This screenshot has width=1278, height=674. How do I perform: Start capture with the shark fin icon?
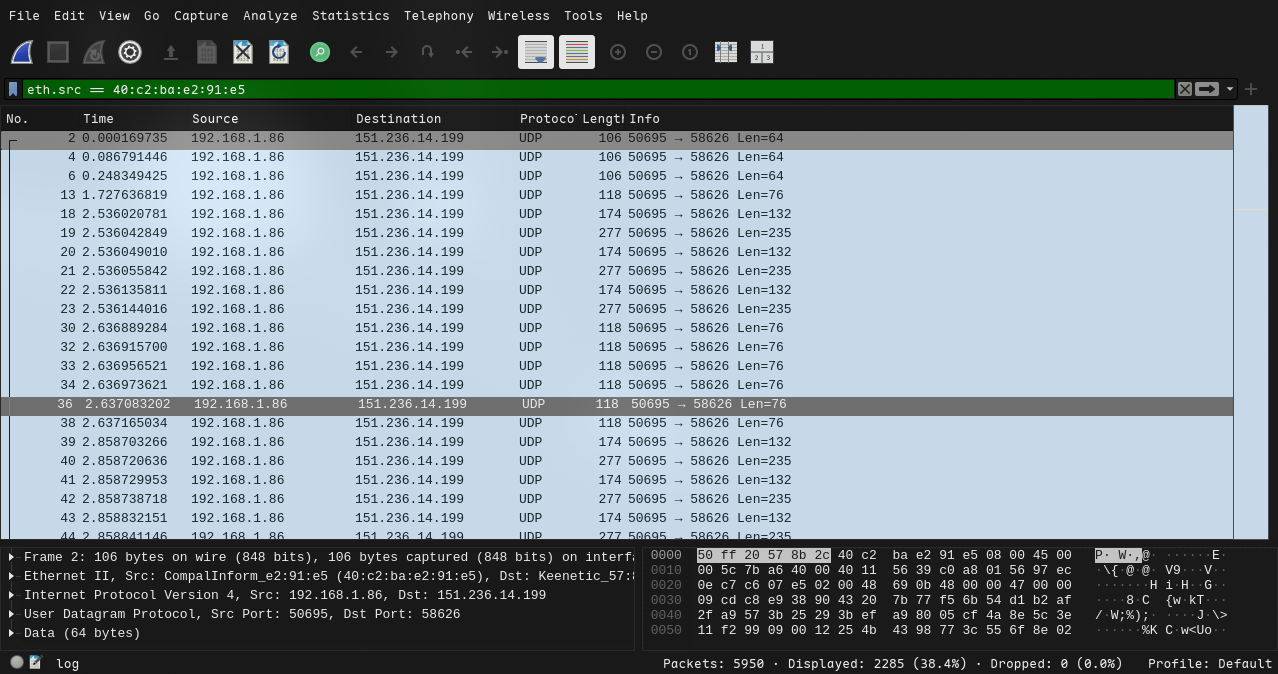click(22, 52)
